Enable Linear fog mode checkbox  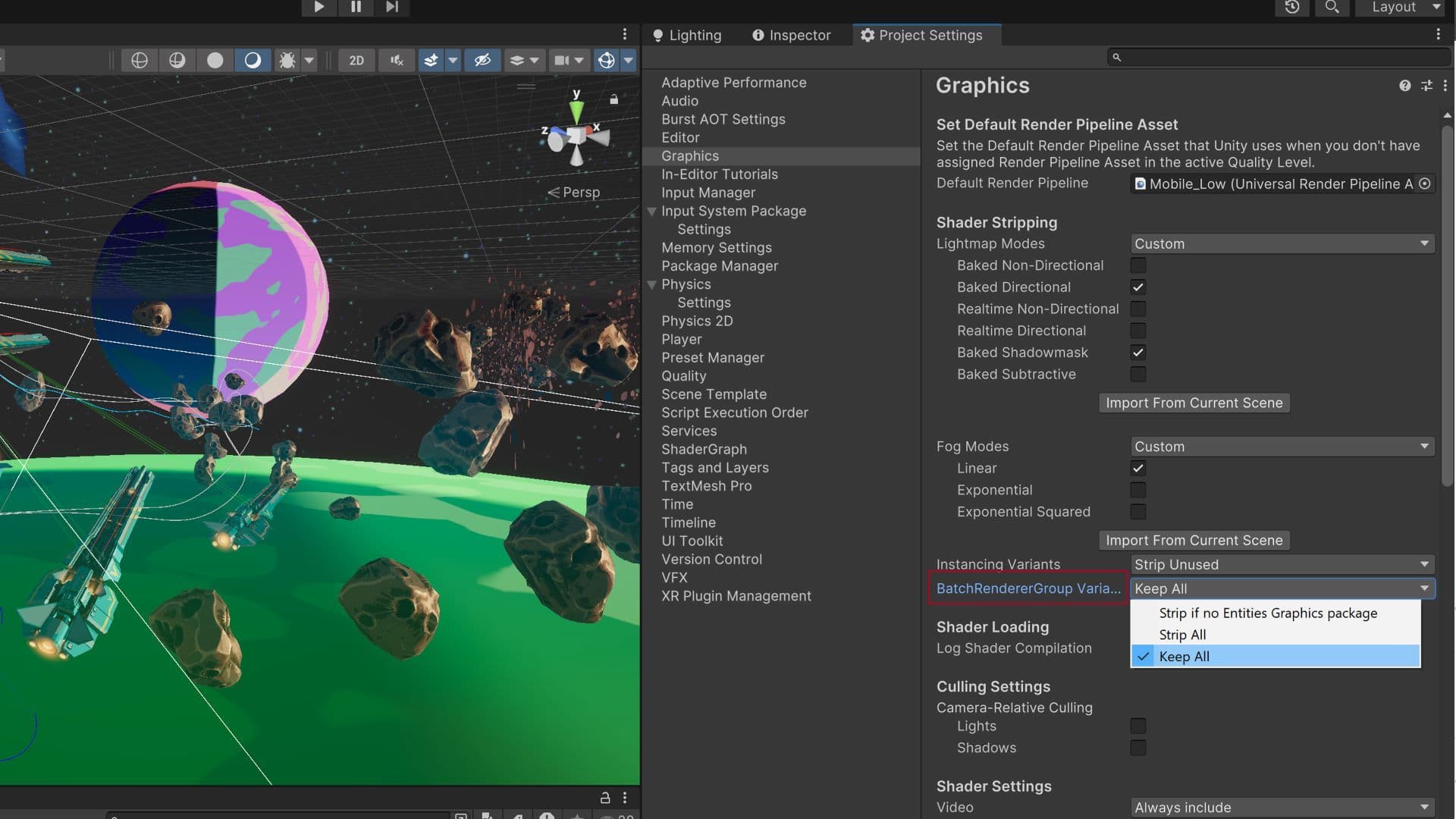click(x=1137, y=468)
